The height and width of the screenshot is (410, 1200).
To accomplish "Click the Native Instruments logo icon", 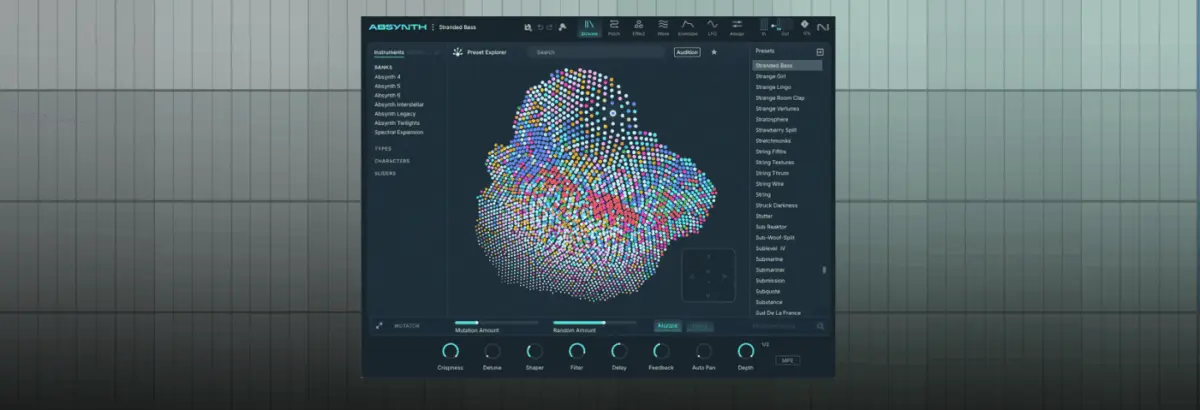I will coord(824,27).
